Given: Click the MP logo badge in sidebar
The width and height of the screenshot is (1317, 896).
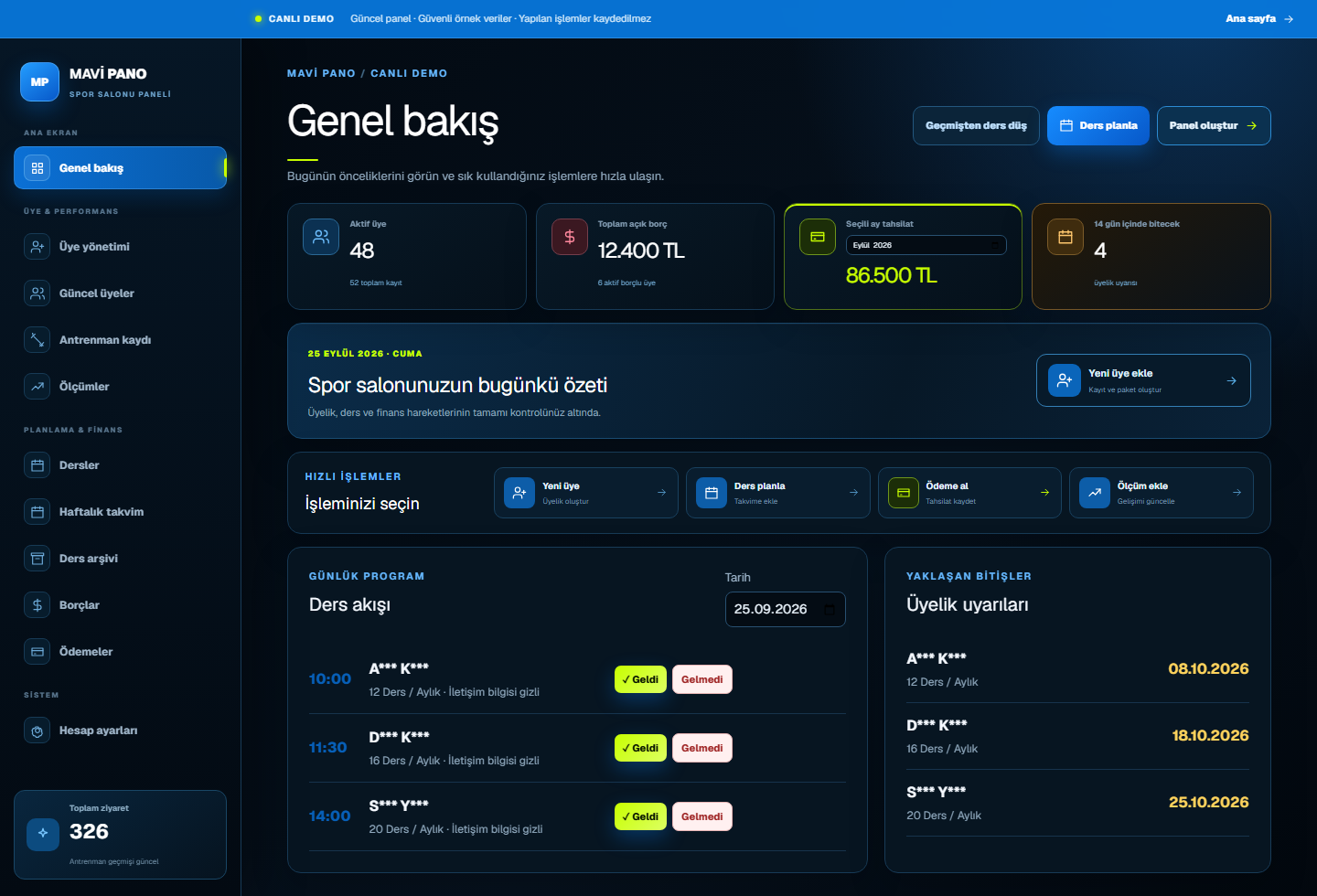Looking at the screenshot, I should click(x=39, y=81).
